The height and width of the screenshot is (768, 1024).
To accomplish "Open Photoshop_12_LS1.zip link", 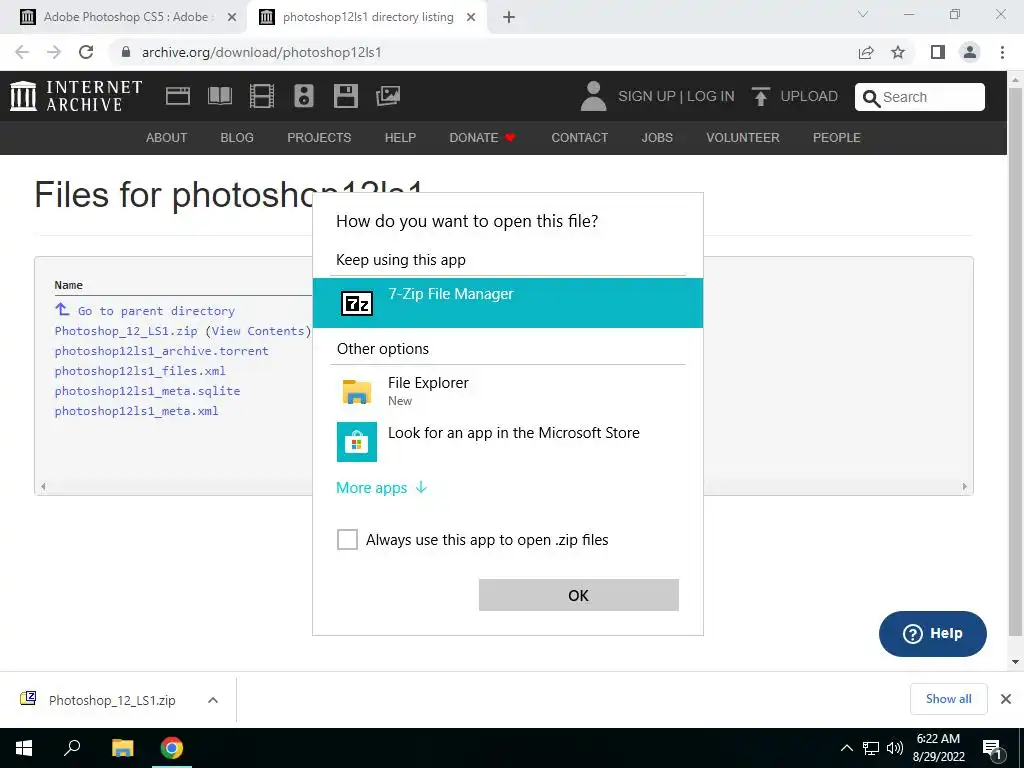I will click(x=126, y=331).
